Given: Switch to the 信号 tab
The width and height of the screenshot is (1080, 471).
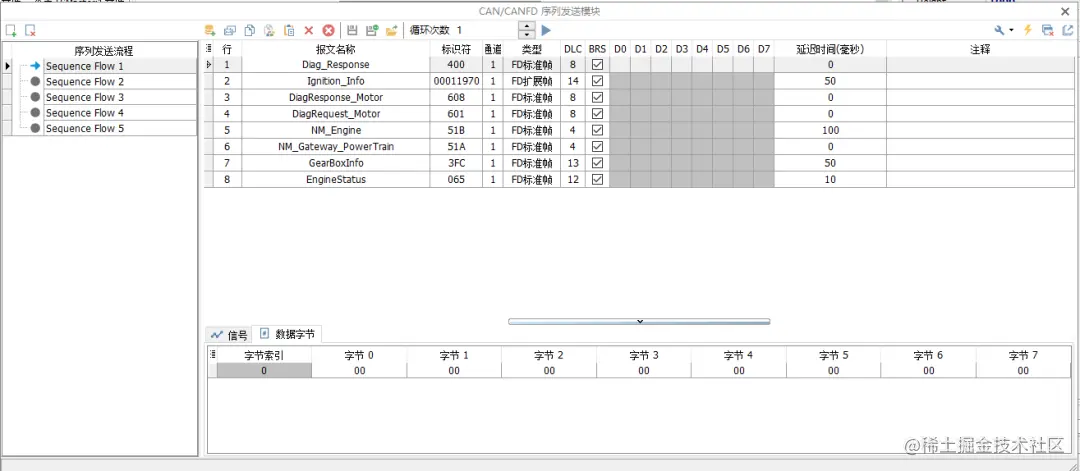Looking at the screenshot, I should 230,335.
